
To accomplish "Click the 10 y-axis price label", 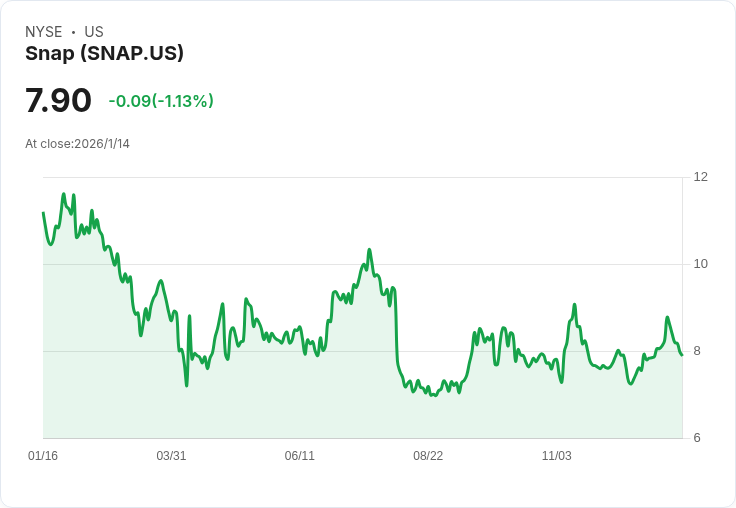I will coord(700,264).
